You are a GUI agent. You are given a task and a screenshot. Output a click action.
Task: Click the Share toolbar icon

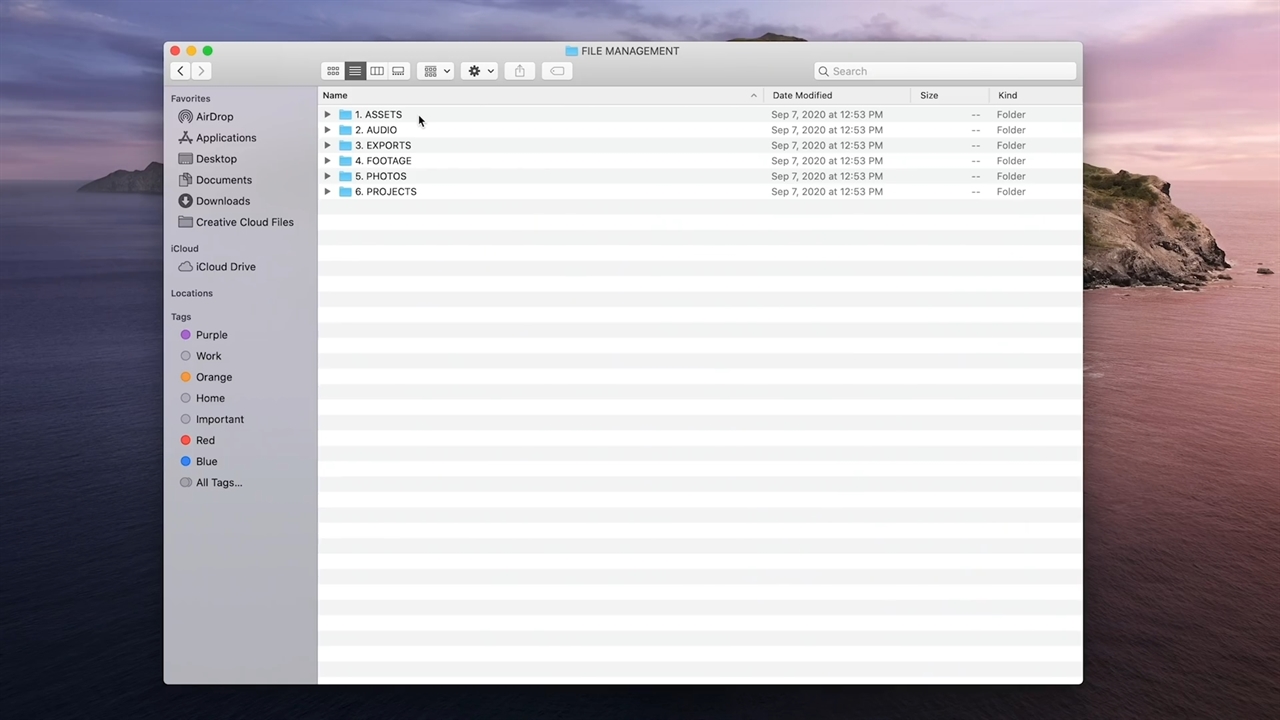(519, 71)
